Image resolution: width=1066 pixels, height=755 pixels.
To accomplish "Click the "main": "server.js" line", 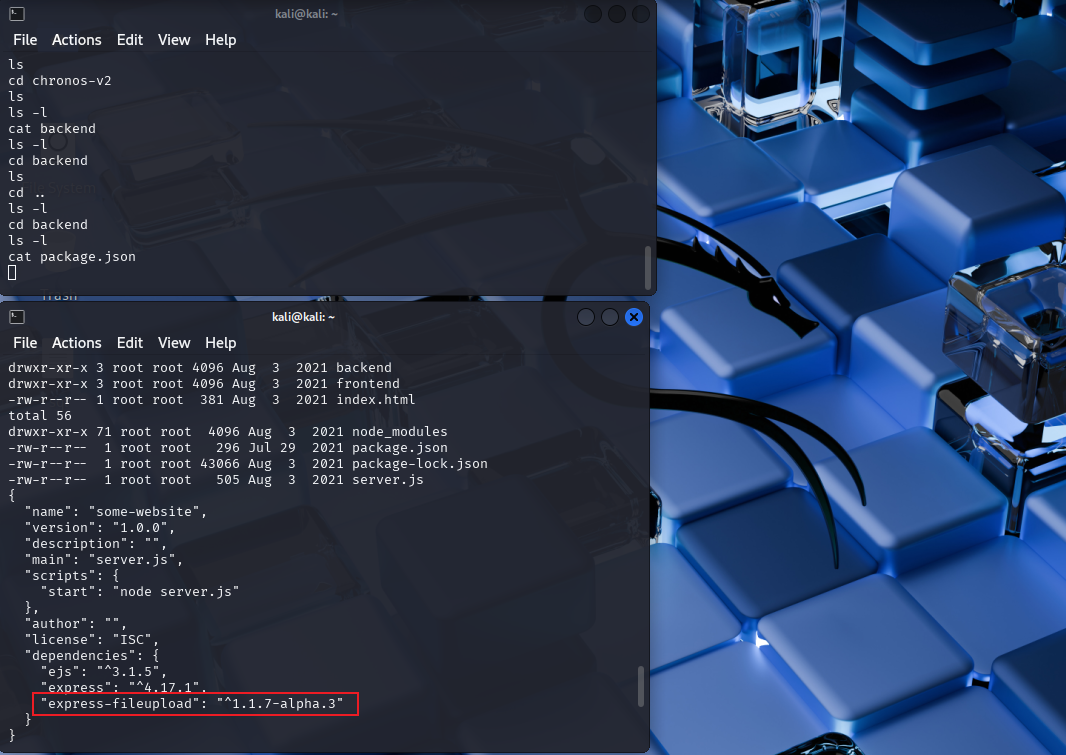I will click(104, 559).
